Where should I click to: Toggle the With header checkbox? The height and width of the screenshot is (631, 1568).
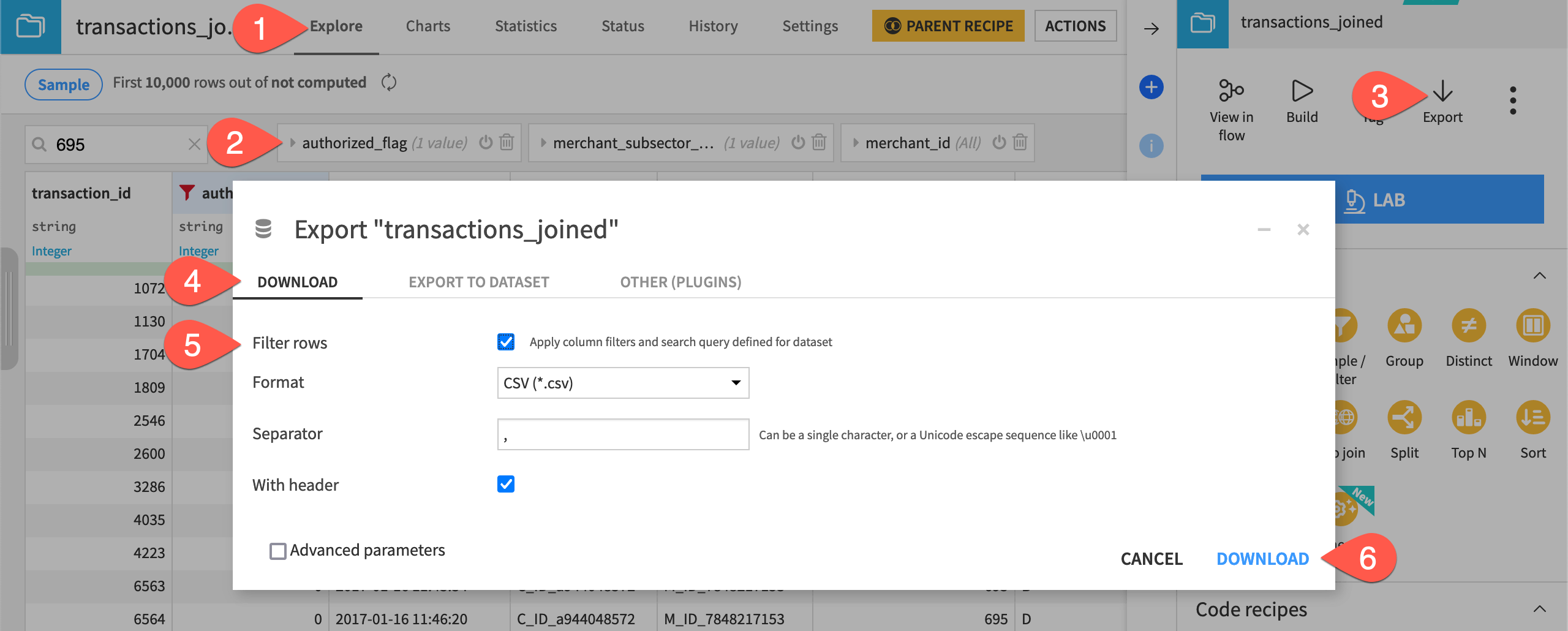coord(505,485)
